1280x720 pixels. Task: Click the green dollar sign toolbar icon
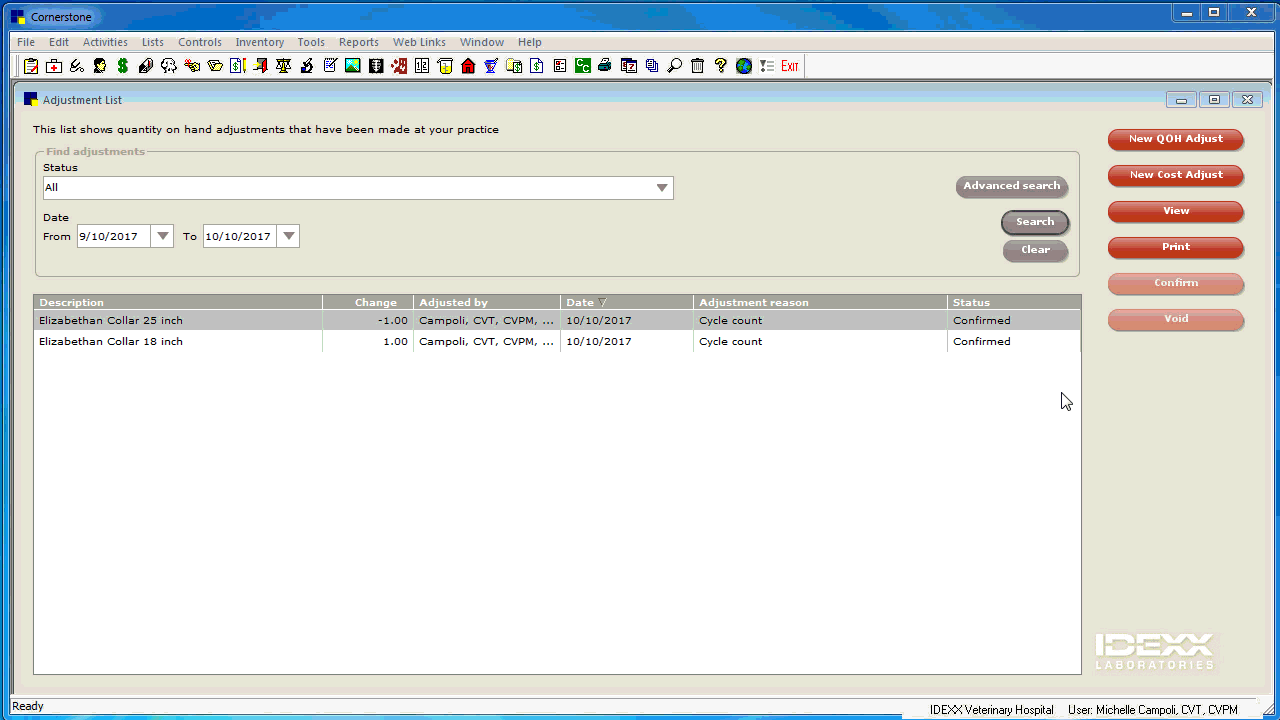pos(123,66)
